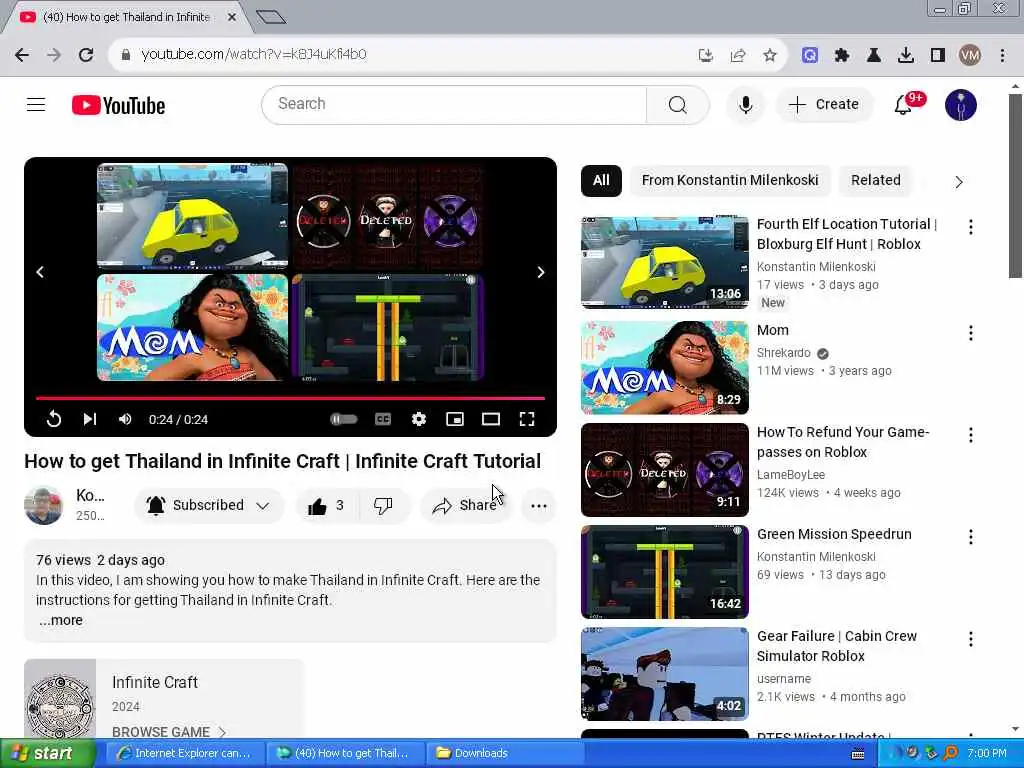Screen dimensions: 1024x768
Task: Dislike this video
Action: click(x=383, y=505)
